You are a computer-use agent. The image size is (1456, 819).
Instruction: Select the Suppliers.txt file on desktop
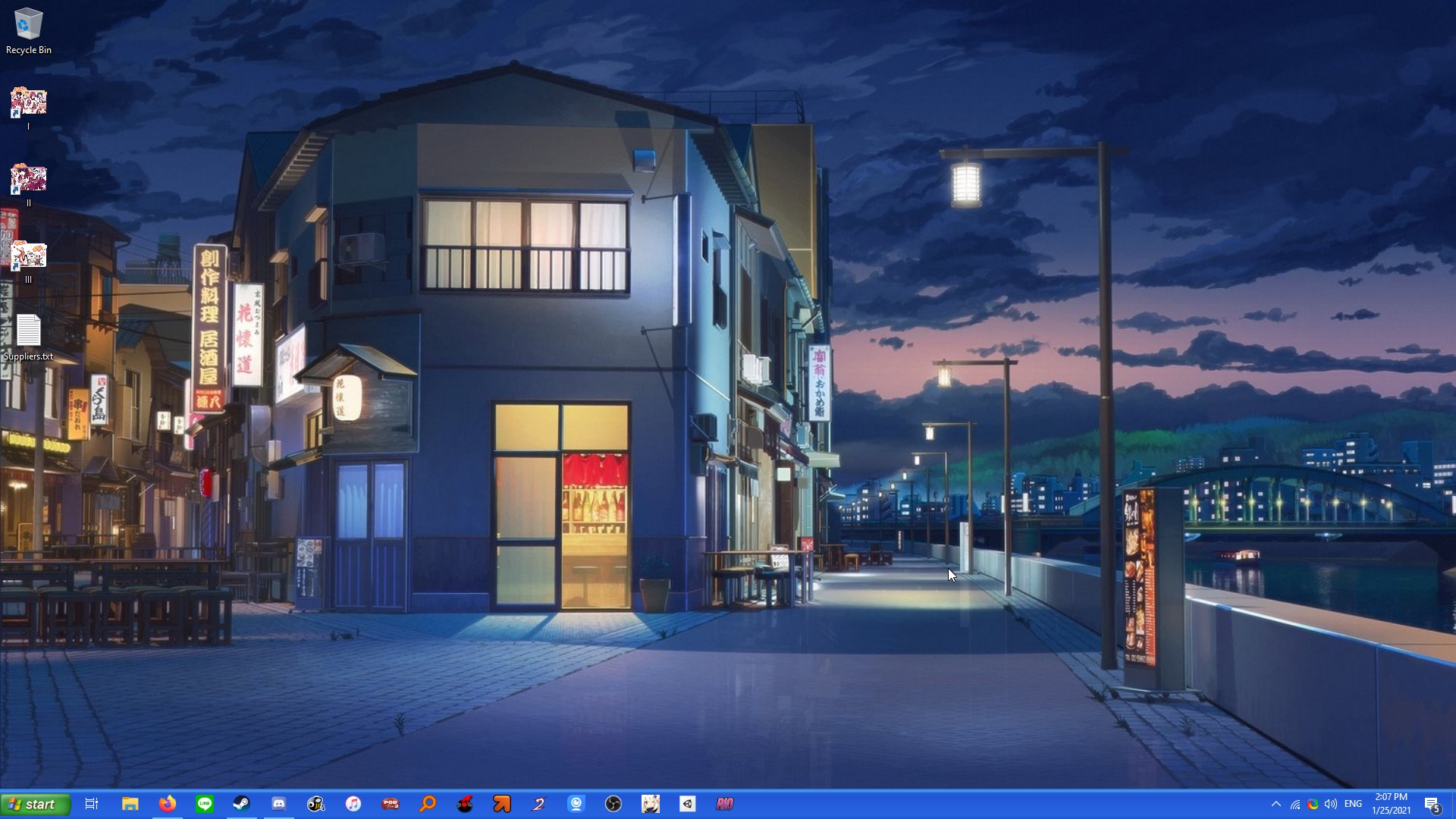click(x=29, y=338)
